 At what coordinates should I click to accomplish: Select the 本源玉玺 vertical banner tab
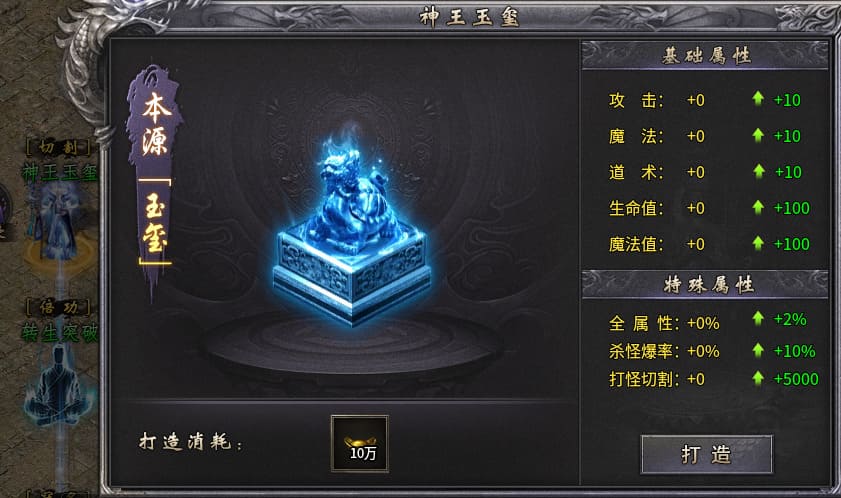pyautogui.click(x=154, y=177)
